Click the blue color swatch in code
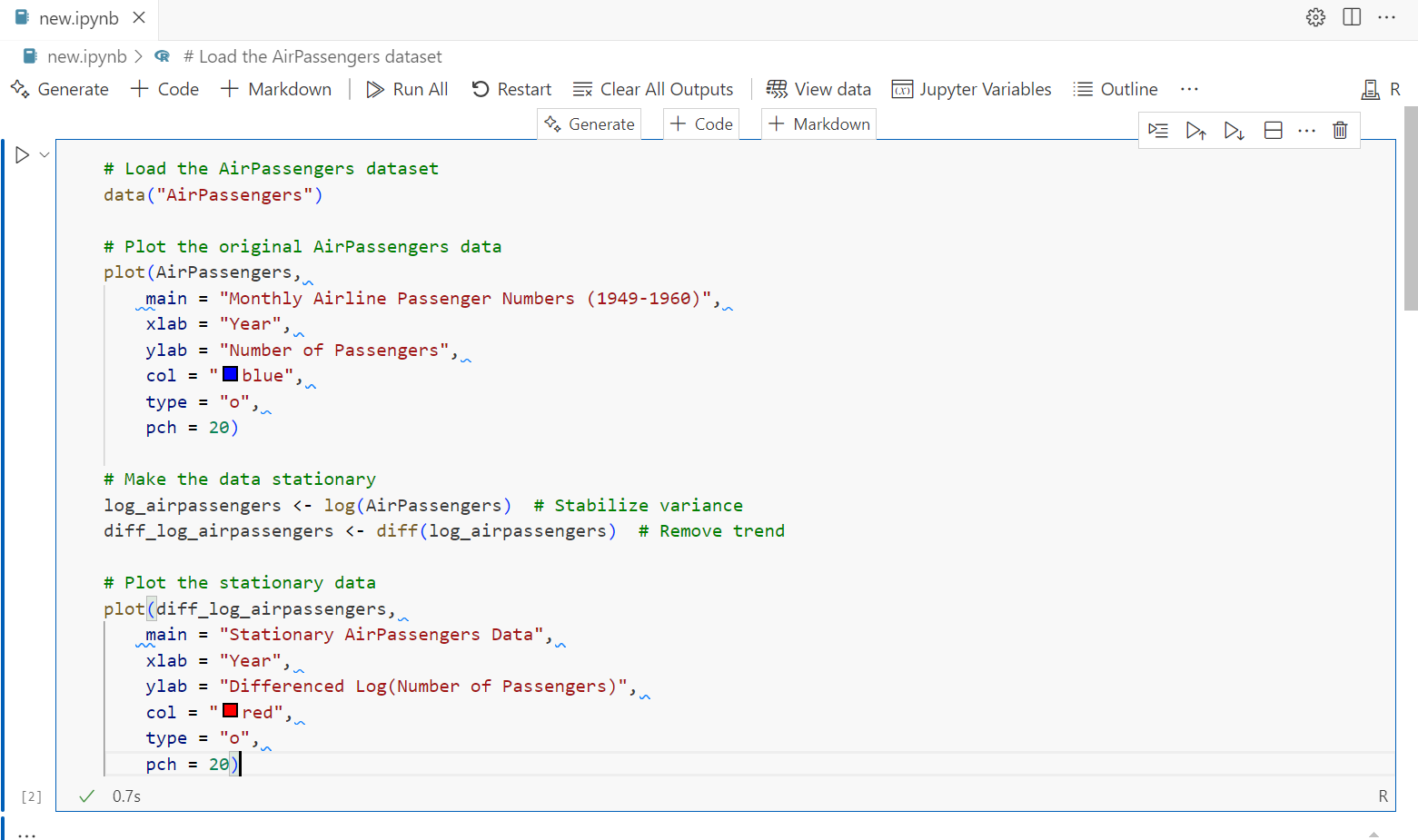Image resolution: width=1418 pixels, height=840 pixels. [x=231, y=374]
